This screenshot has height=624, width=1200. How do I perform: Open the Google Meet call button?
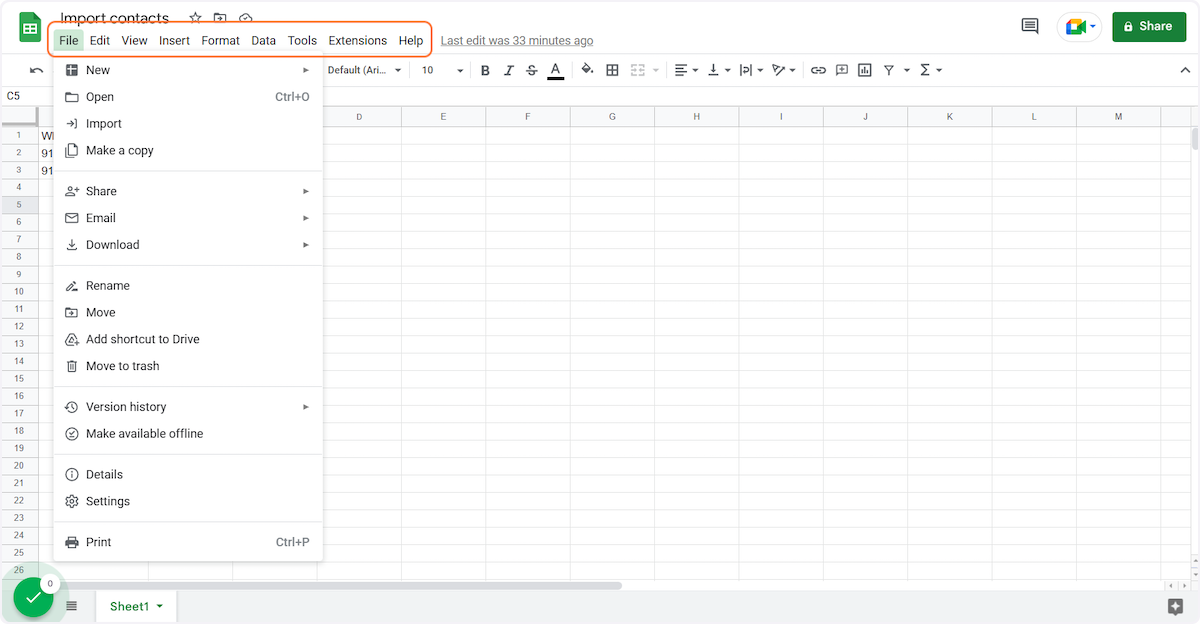tap(1079, 26)
